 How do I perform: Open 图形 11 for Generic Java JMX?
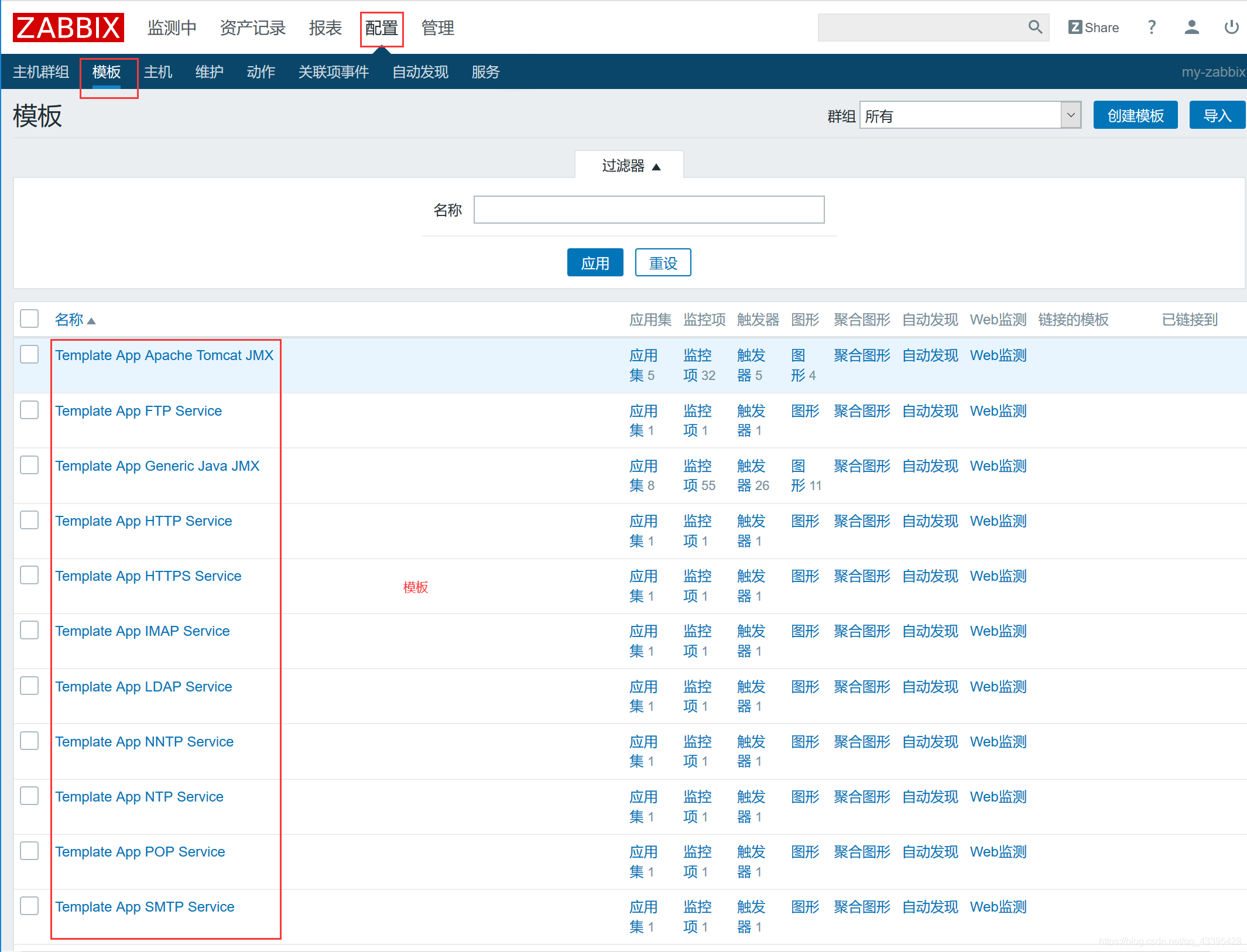coord(806,475)
